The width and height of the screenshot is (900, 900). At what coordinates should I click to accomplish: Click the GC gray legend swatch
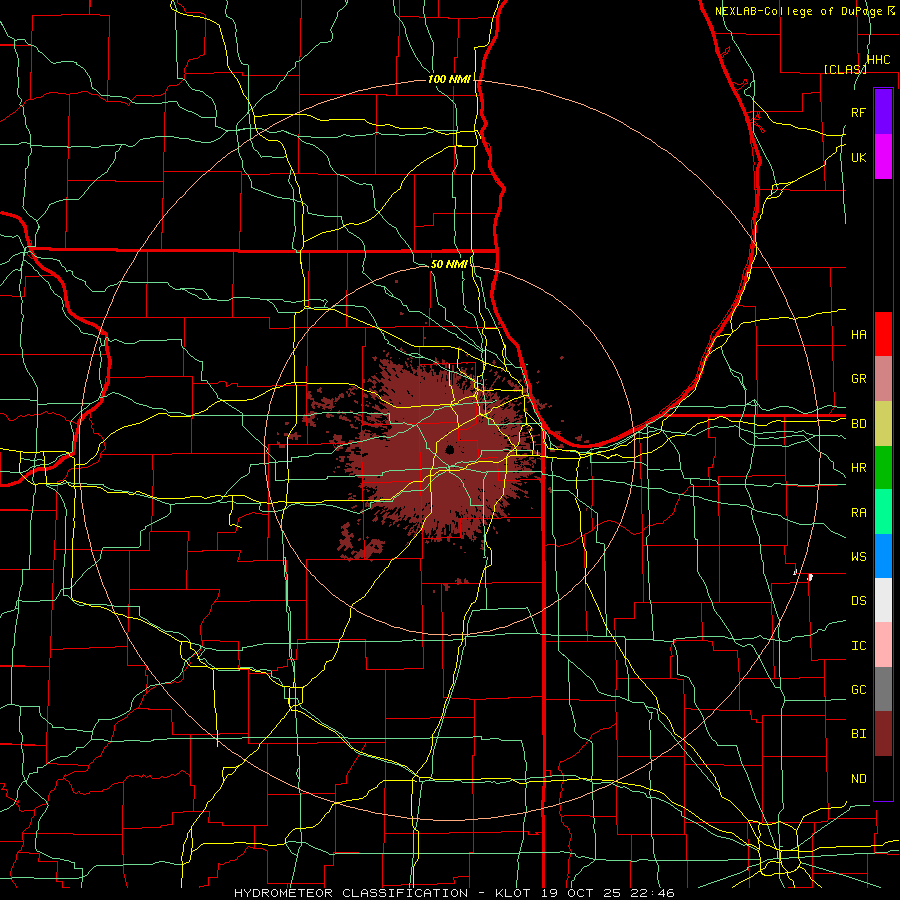883,689
